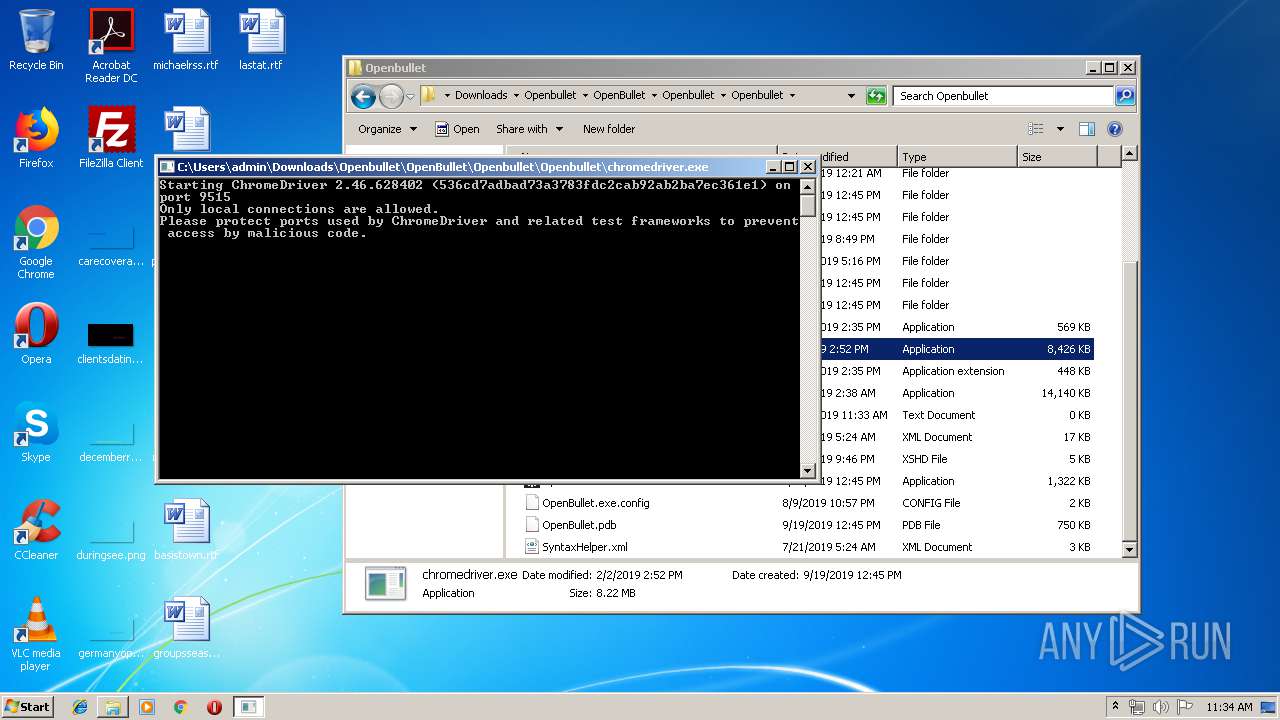Click the file list scroll up arrow

click(1130, 154)
